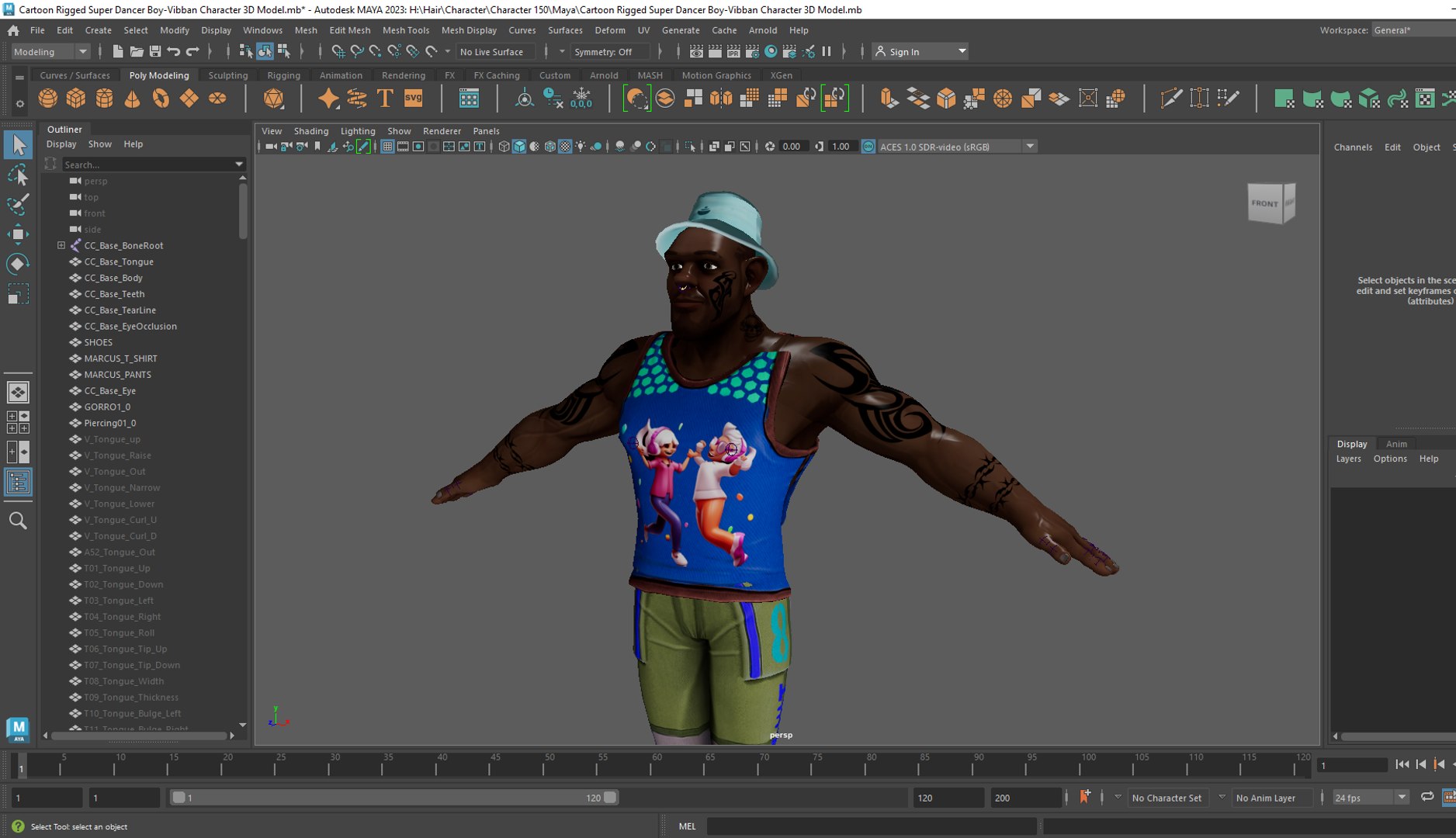Toggle textured display in viewport toolbar
This screenshot has width=1456, height=838.
(x=565, y=147)
